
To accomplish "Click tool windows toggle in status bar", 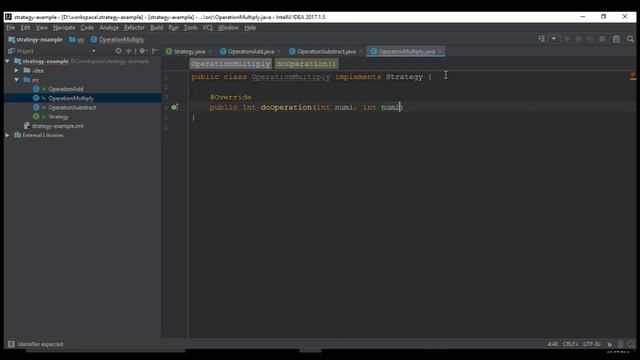I will 11,344.
